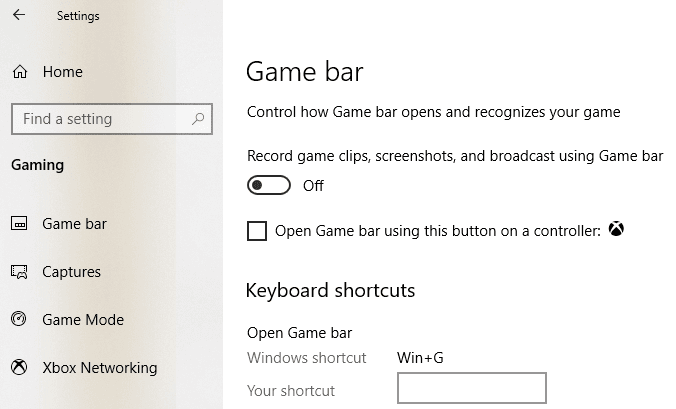The width and height of the screenshot is (676, 409).
Task: Switch to the Game Mode page
Action: [x=83, y=320]
